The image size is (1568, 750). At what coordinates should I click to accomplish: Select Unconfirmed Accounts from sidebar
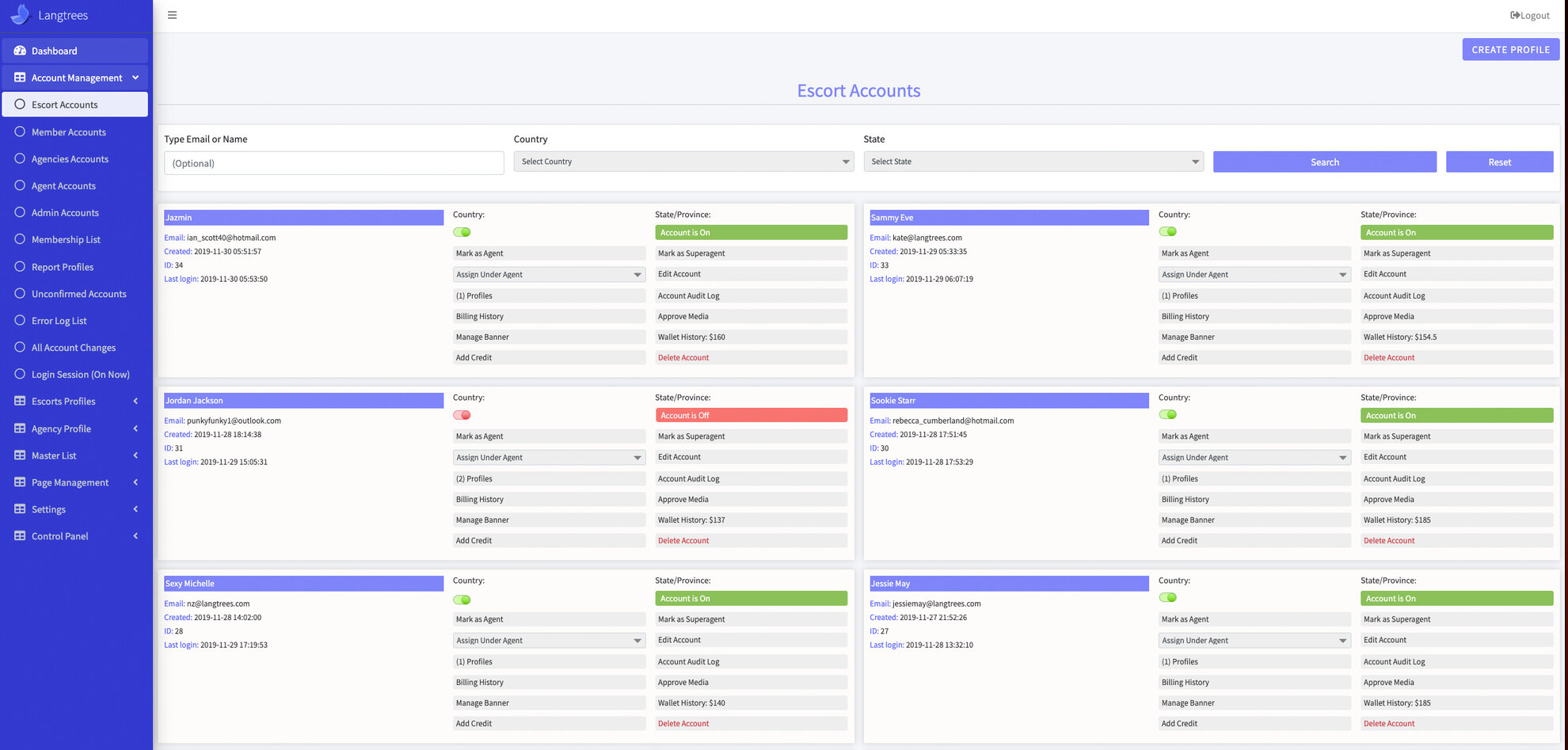[78, 294]
